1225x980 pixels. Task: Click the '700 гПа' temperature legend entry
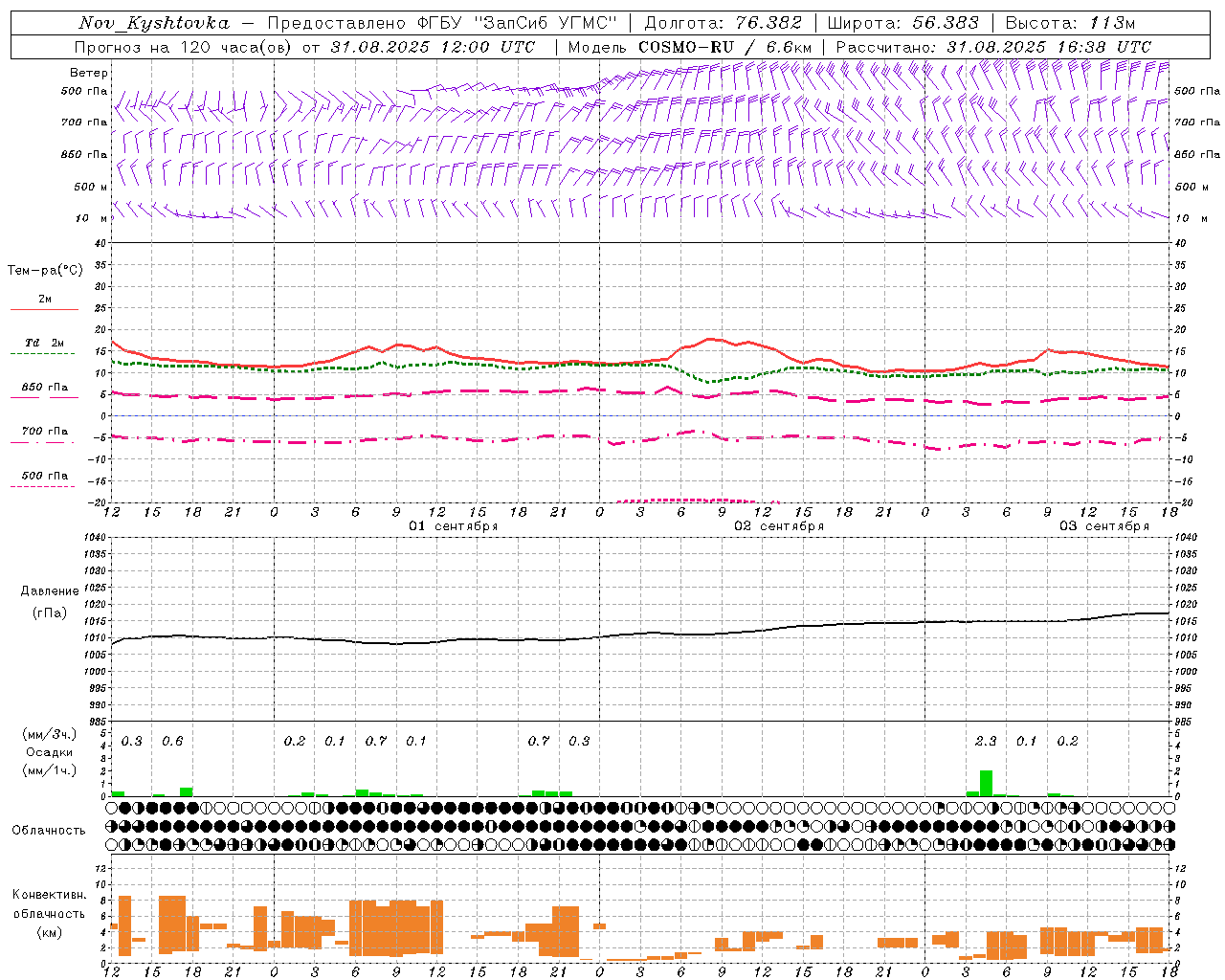click(x=44, y=431)
